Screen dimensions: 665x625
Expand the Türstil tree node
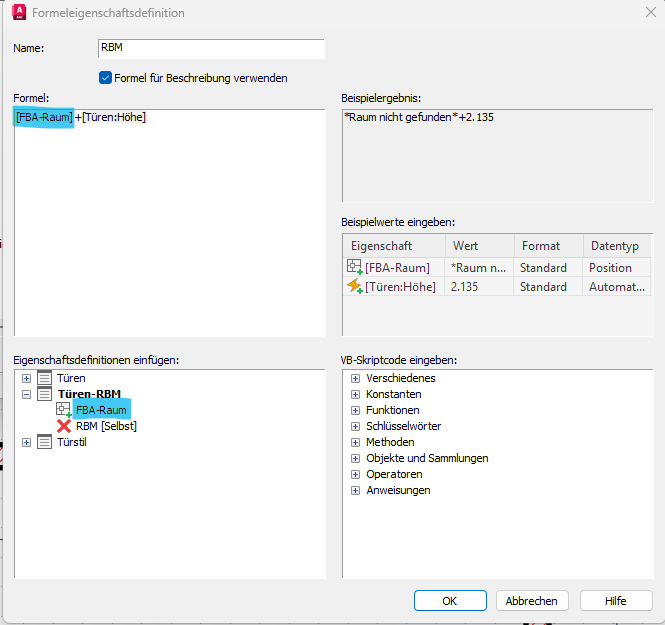(x=26, y=442)
